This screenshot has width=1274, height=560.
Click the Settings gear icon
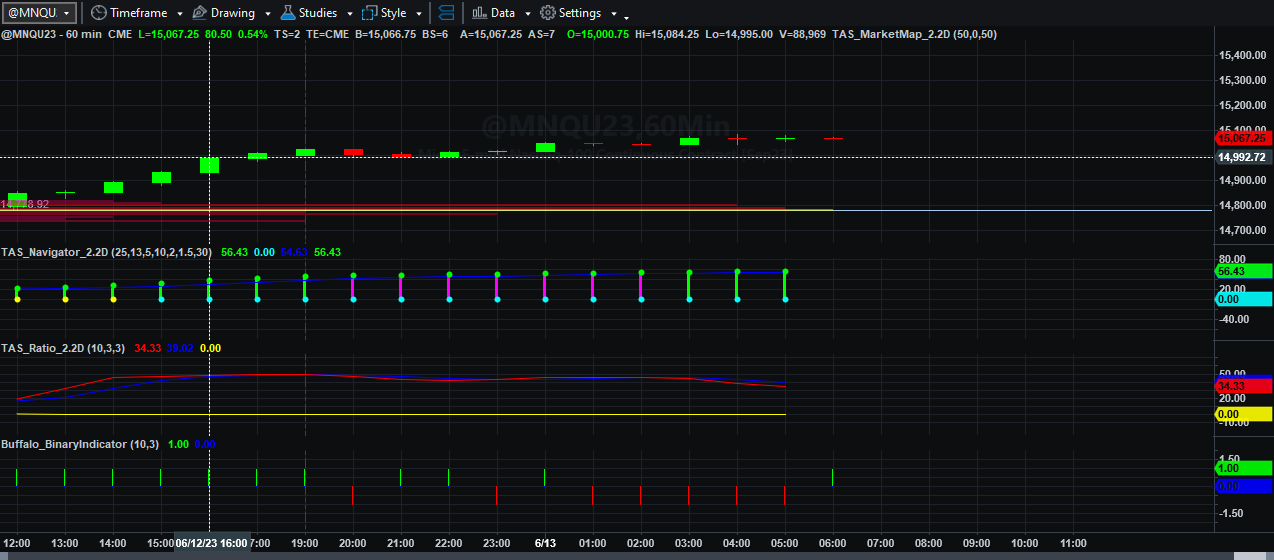click(548, 13)
